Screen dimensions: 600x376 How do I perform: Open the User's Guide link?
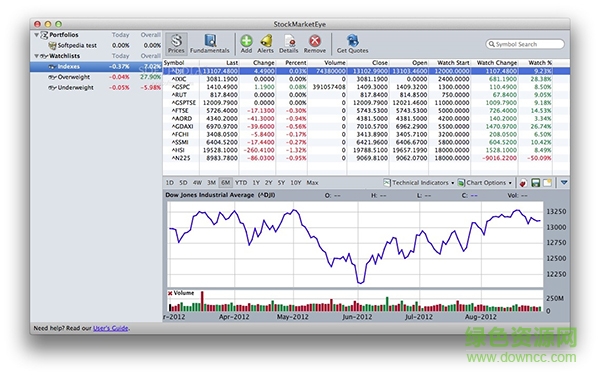(x=111, y=328)
